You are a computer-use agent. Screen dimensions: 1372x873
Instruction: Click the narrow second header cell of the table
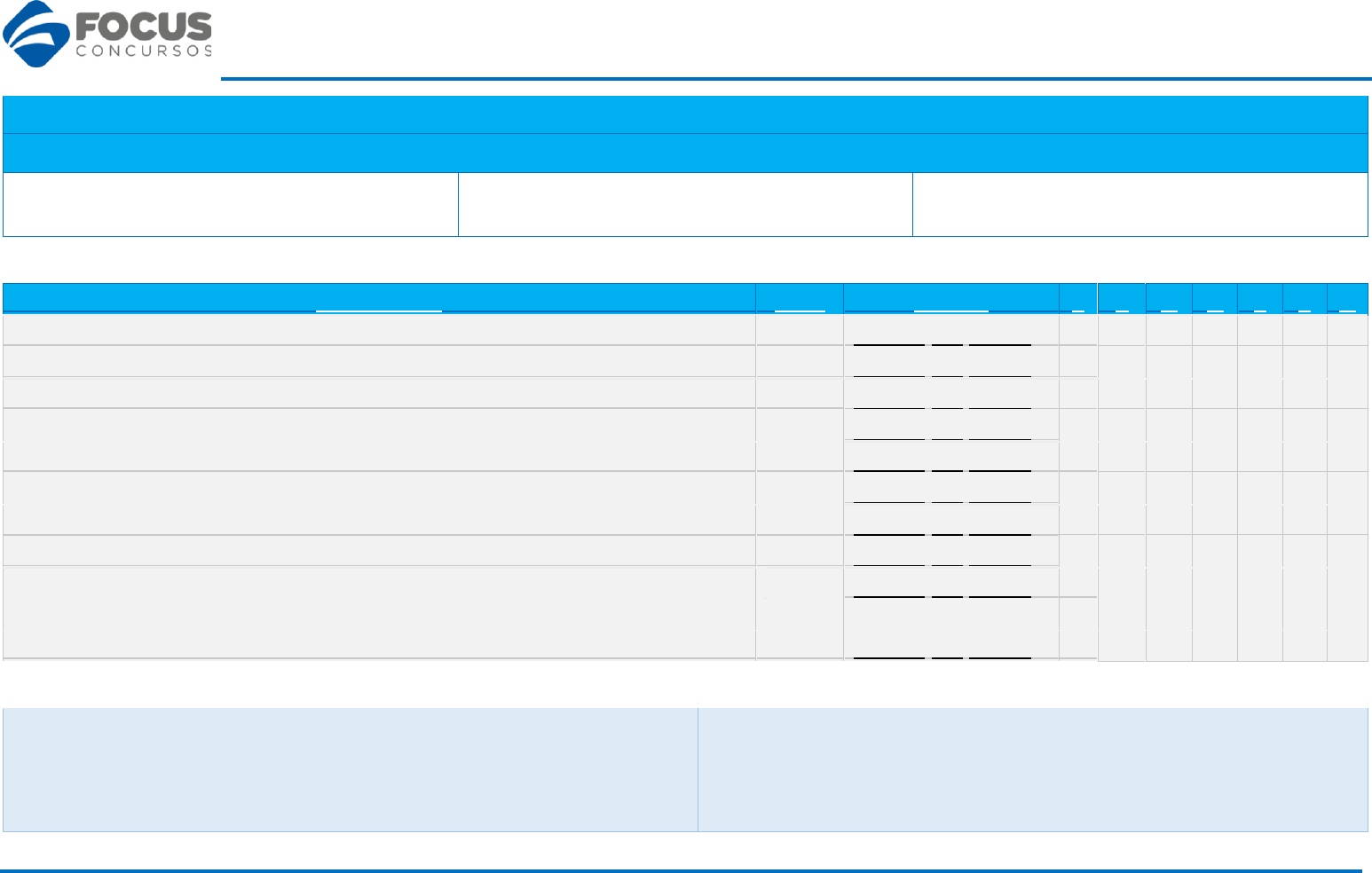click(x=800, y=297)
